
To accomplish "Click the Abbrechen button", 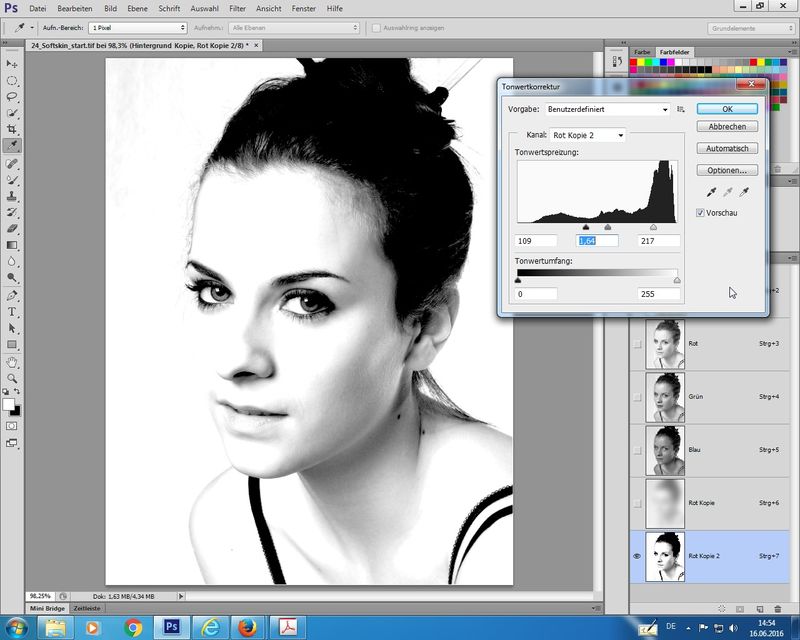I will [x=727, y=127].
